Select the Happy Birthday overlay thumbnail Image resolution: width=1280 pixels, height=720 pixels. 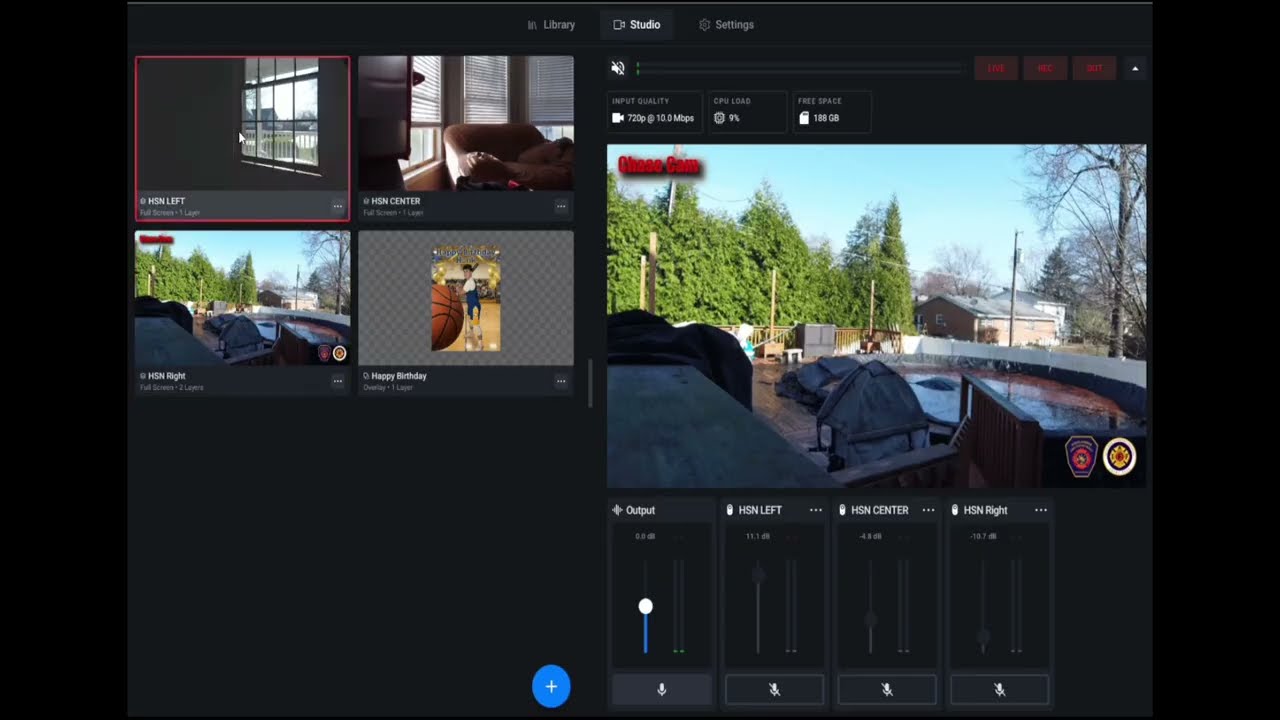(466, 298)
